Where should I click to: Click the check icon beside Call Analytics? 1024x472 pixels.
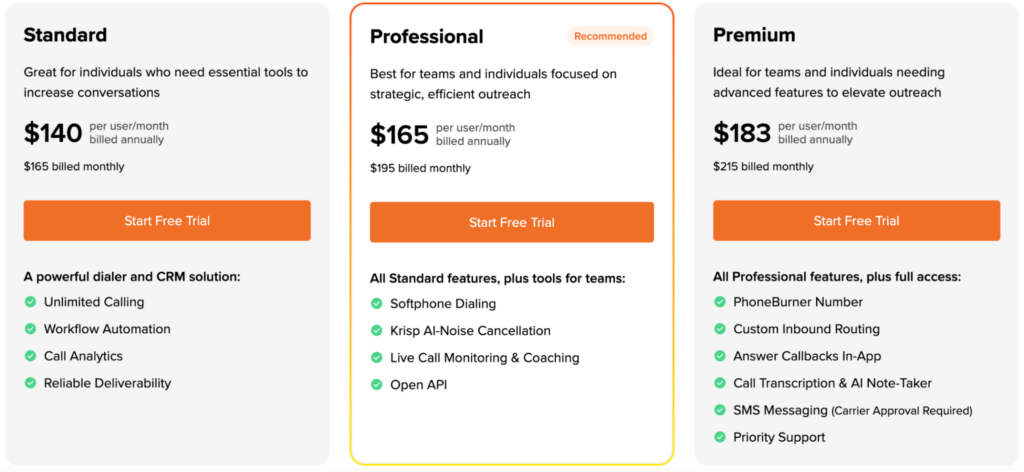click(x=30, y=356)
